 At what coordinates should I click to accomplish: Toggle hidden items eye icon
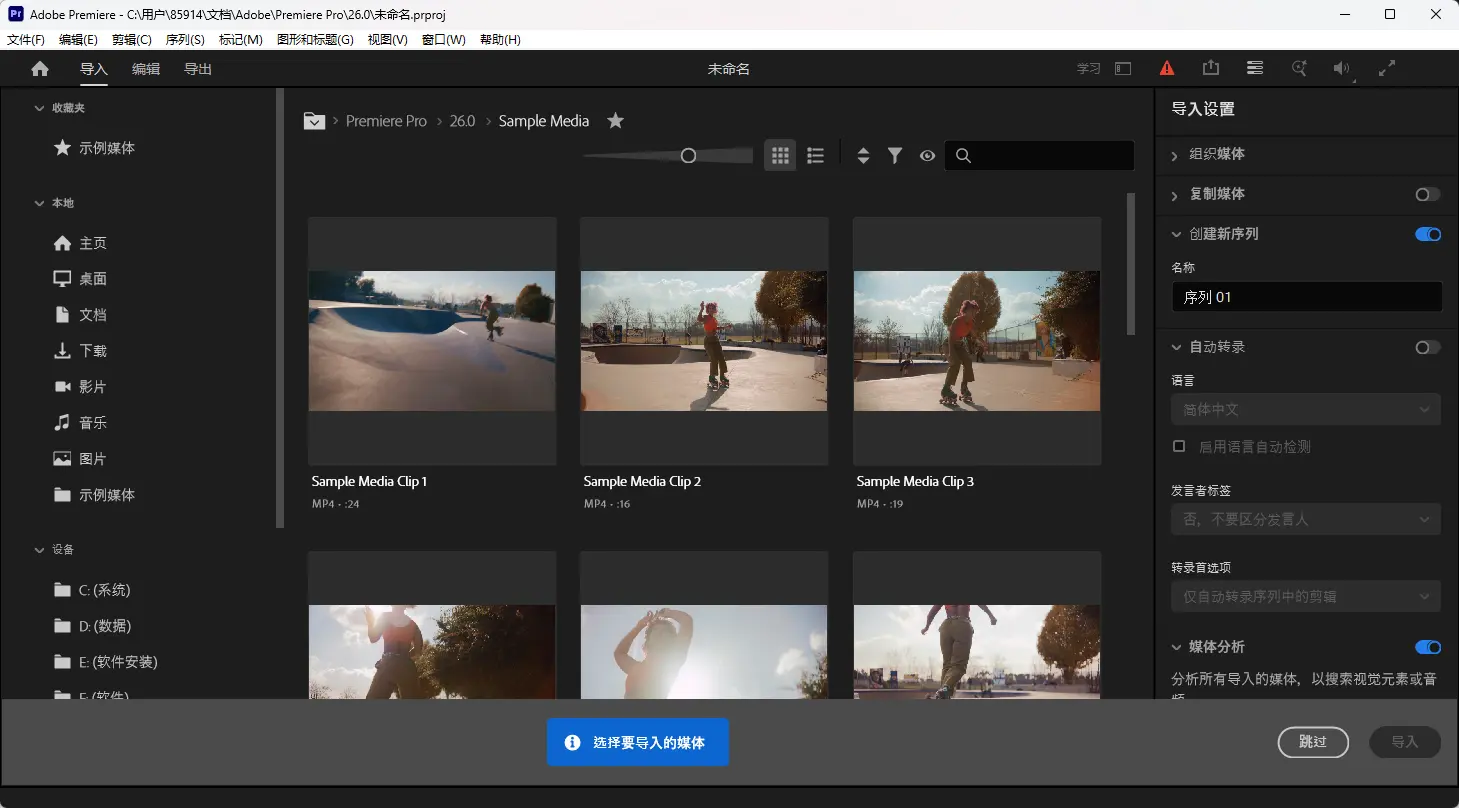(927, 155)
